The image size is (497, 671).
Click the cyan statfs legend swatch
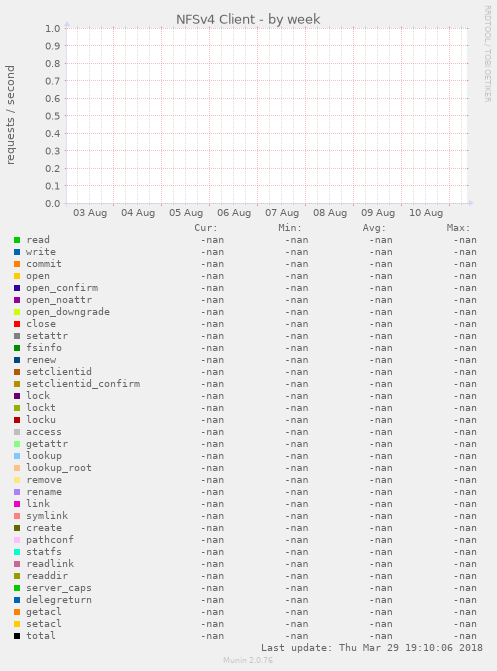(x=17, y=552)
